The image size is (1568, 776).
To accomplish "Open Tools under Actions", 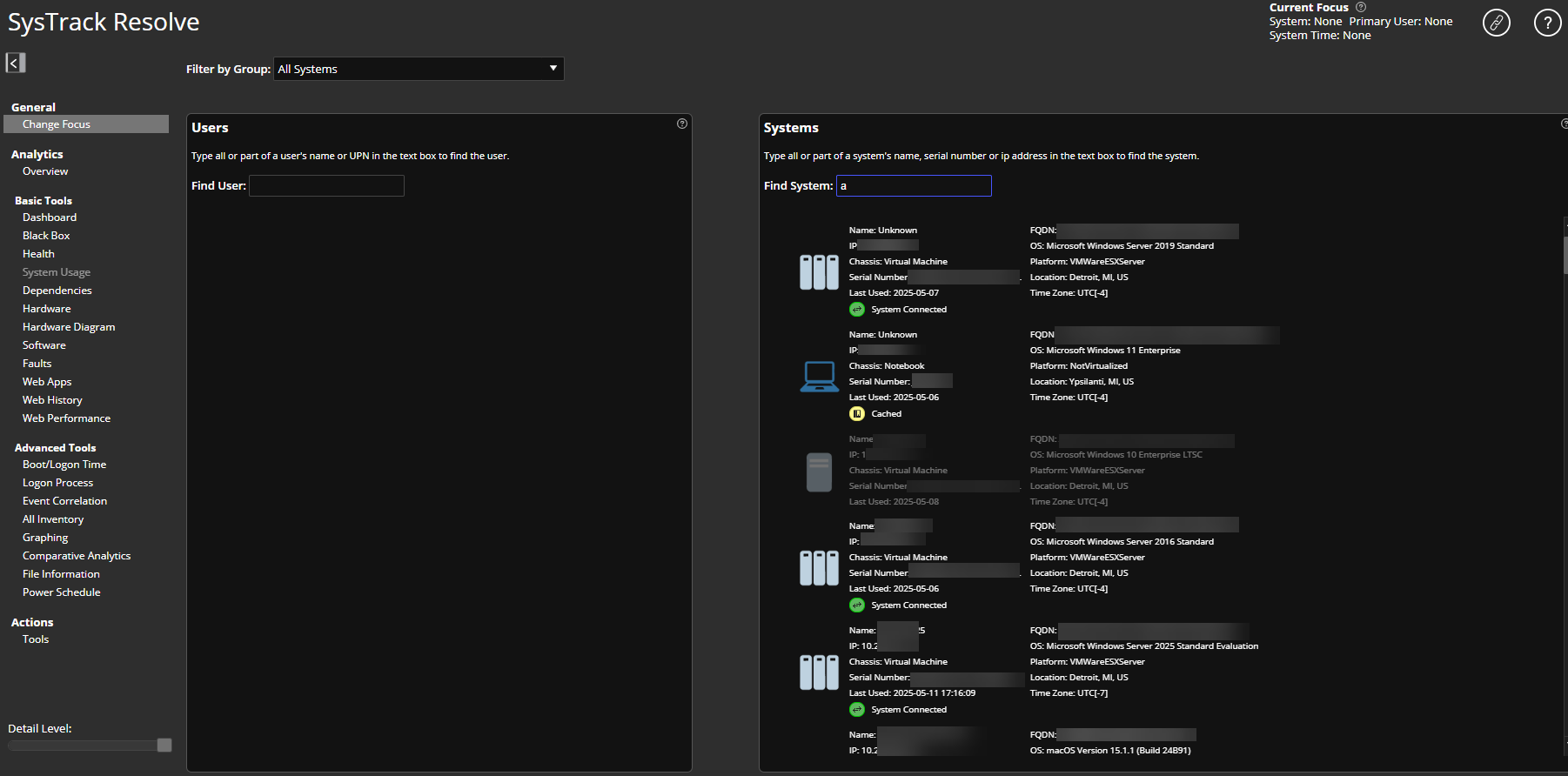I will point(36,639).
